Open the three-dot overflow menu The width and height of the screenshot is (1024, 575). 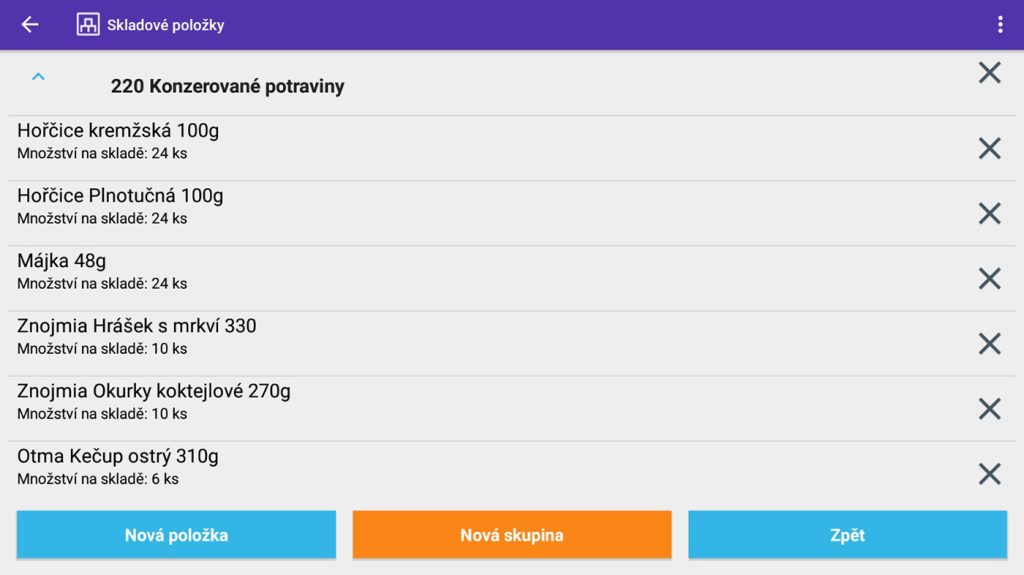pyautogui.click(x=999, y=25)
